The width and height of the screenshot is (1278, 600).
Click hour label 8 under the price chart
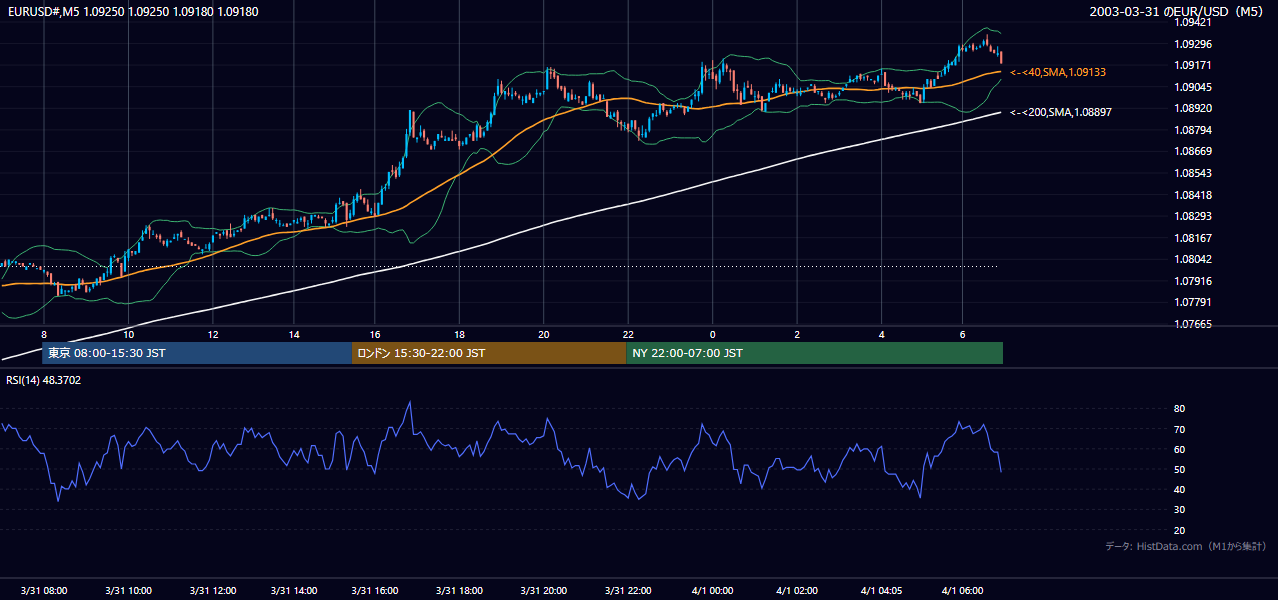[x=44, y=334]
